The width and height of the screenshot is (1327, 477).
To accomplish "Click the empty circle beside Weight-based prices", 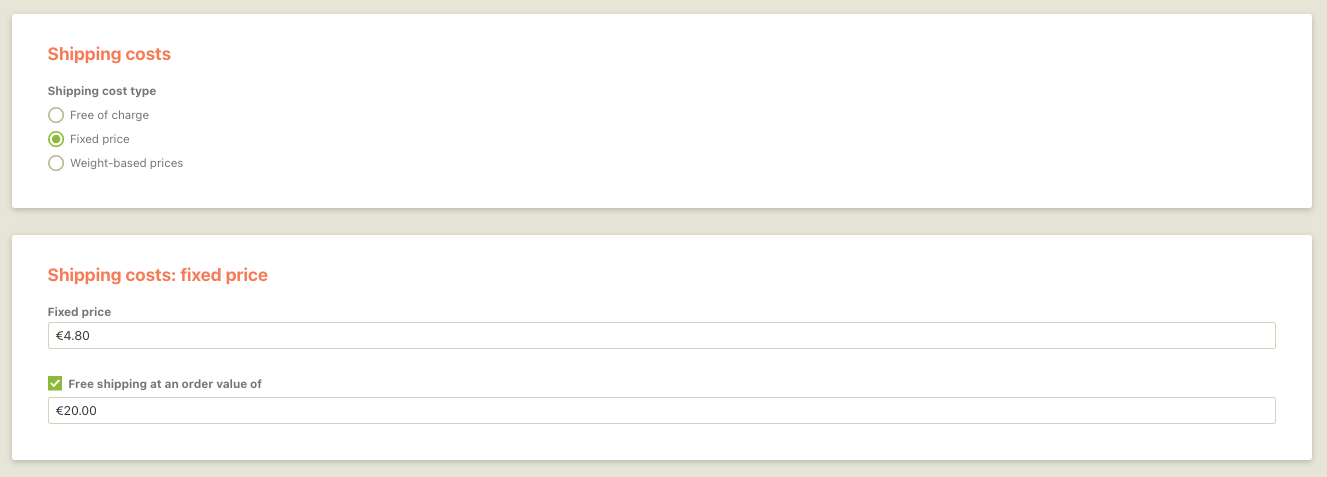I will tap(56, 163).
